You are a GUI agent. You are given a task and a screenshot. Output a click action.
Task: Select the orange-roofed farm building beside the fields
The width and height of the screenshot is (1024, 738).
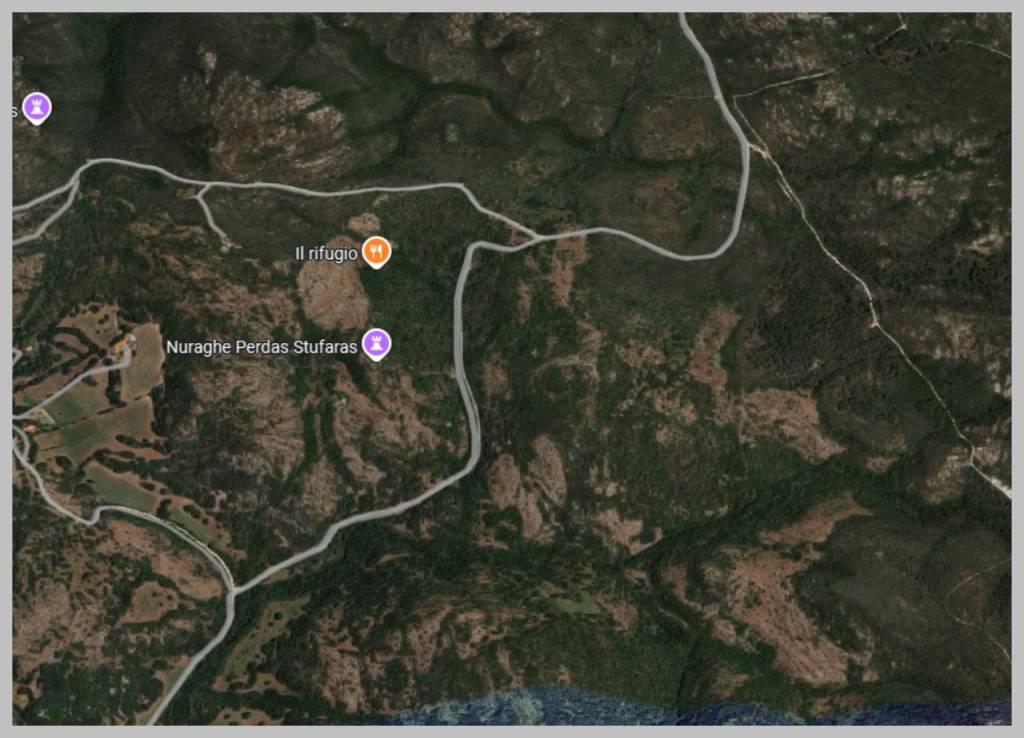pyautogui.click(x=124, y=342)
